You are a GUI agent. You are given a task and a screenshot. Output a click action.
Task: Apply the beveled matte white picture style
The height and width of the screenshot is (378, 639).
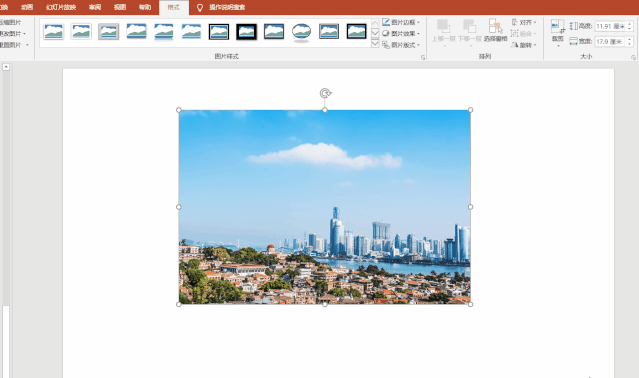pyautogui.click(x=81, y=31)
